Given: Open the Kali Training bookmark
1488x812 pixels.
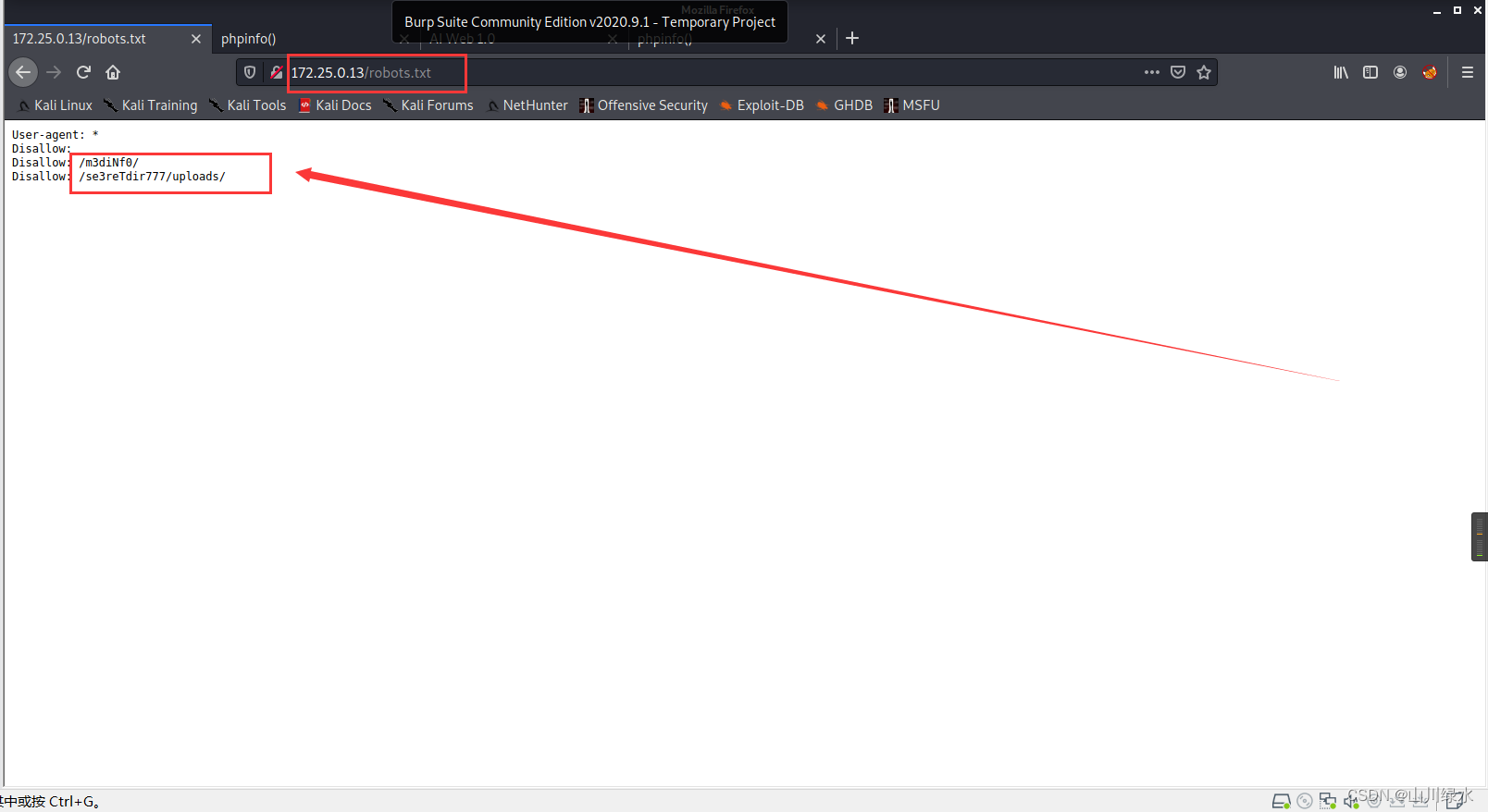Looking at the screenshot, I should [151, 105].
